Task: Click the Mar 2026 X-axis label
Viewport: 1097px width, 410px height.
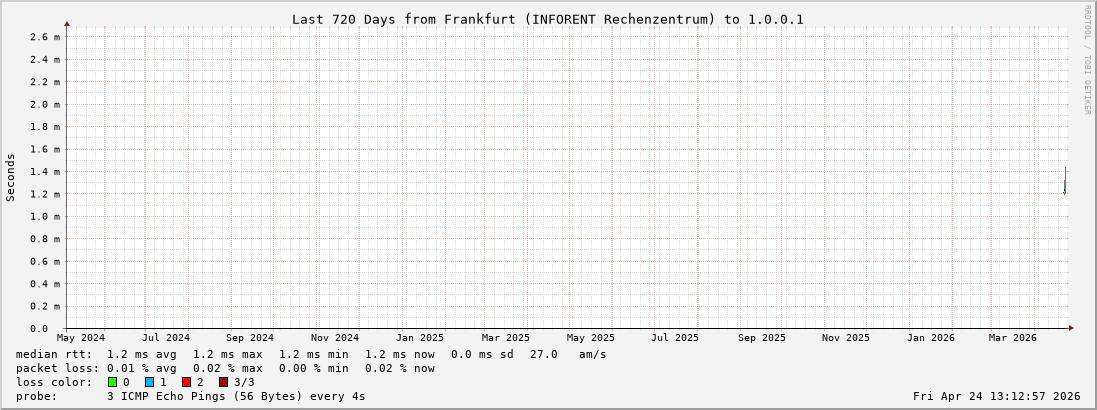Action: pyautogui.click(x=1014, y=338)
